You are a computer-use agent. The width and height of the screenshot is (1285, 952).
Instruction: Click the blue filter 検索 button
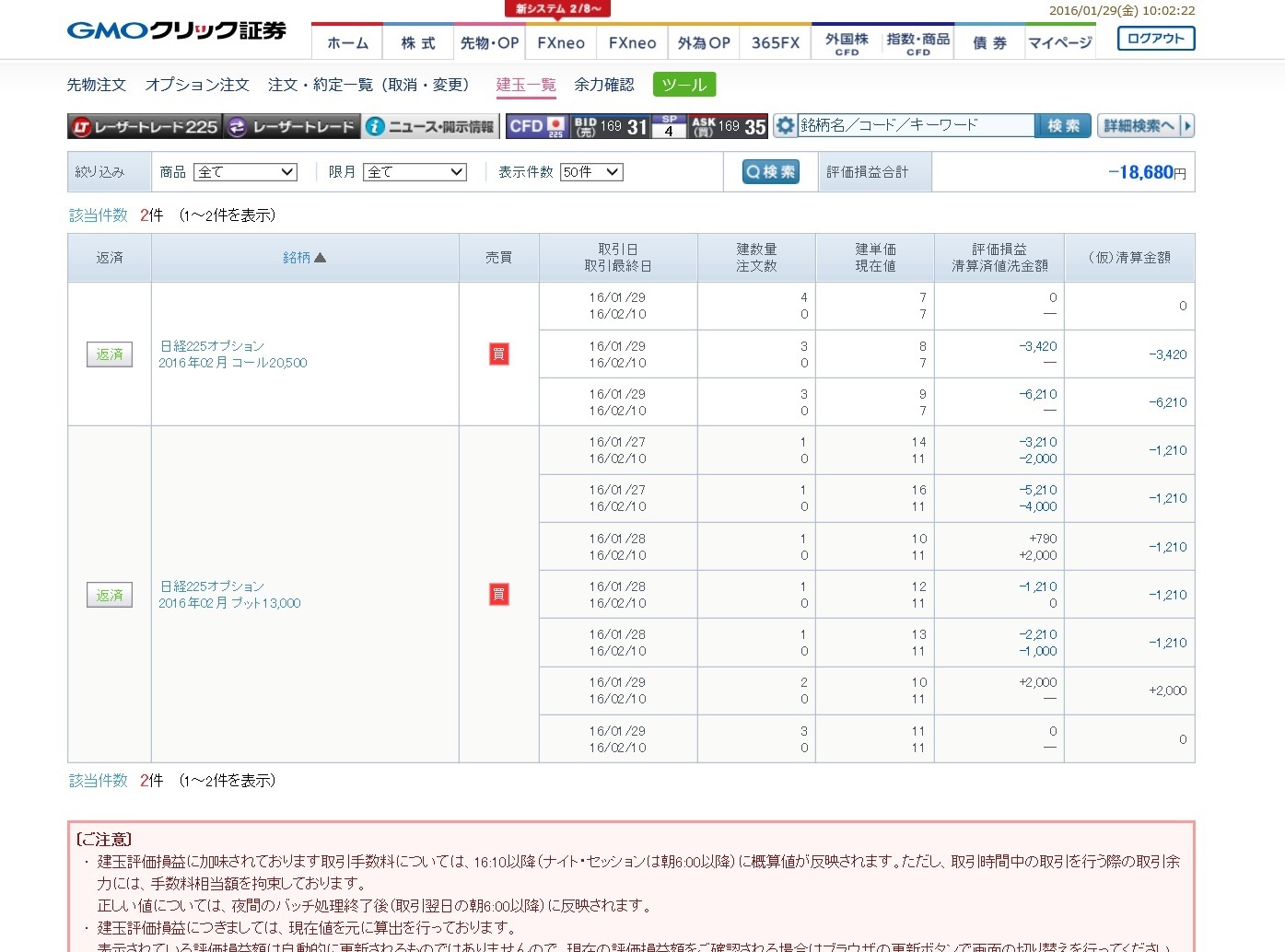771,172
